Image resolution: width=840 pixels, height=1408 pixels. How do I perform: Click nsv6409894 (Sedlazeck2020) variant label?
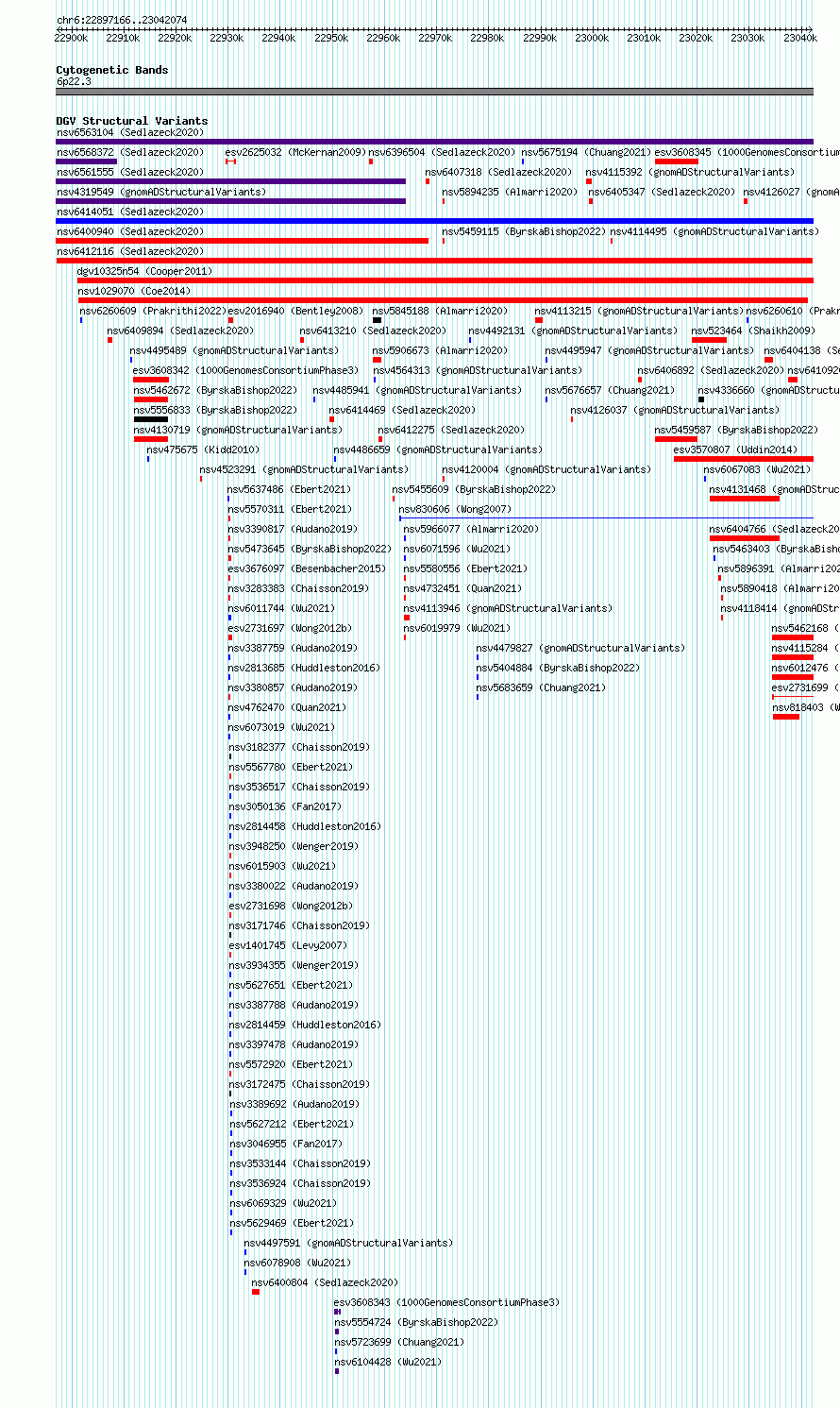click(x=180, y=331)
